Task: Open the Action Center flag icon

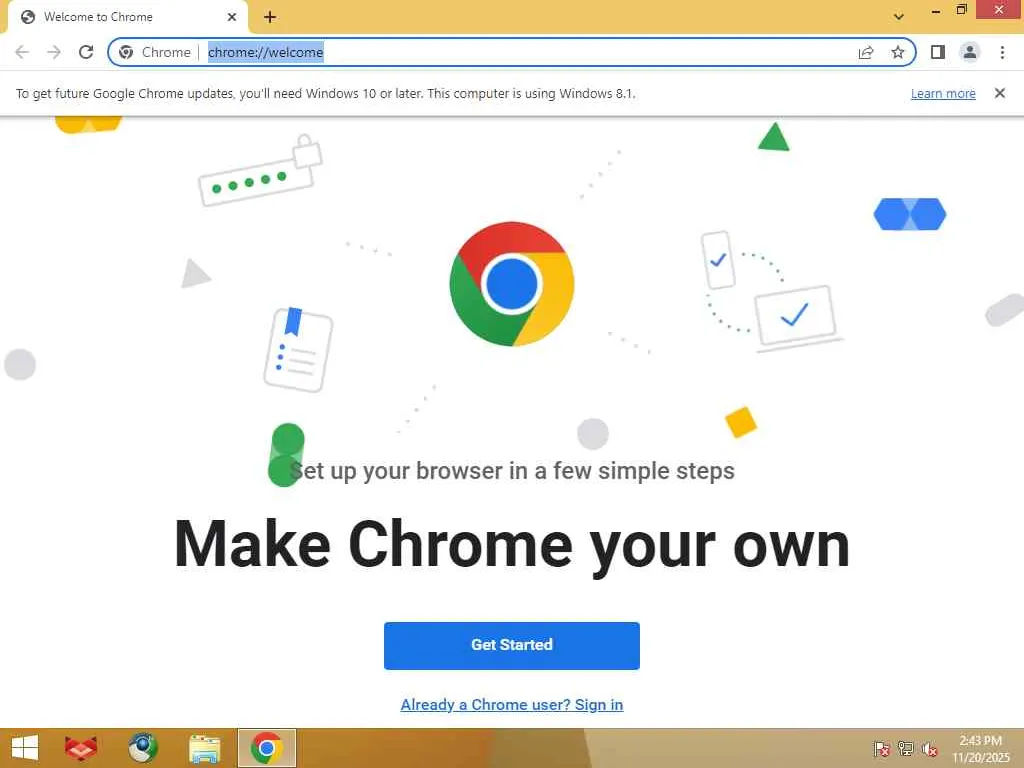Action: click(882, 748)
